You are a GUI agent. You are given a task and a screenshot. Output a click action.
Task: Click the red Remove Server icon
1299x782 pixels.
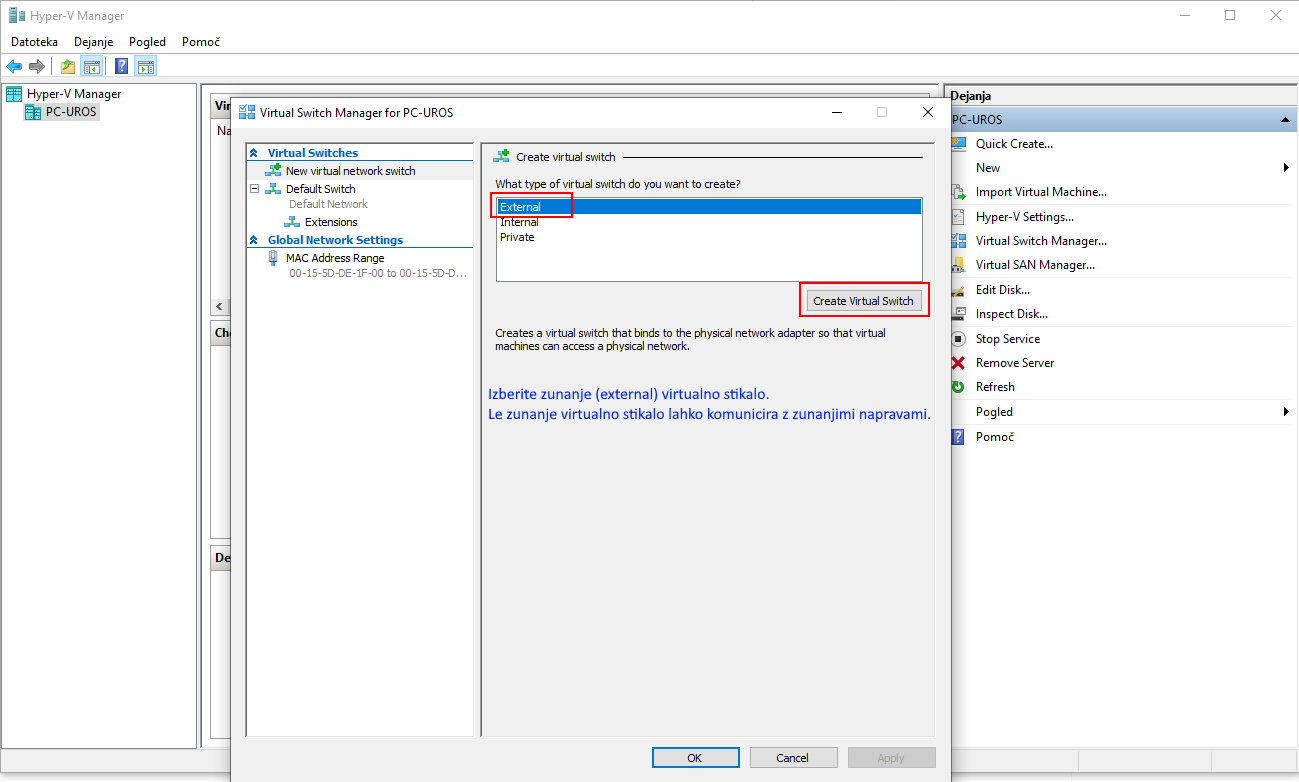(x=959, y=363)
